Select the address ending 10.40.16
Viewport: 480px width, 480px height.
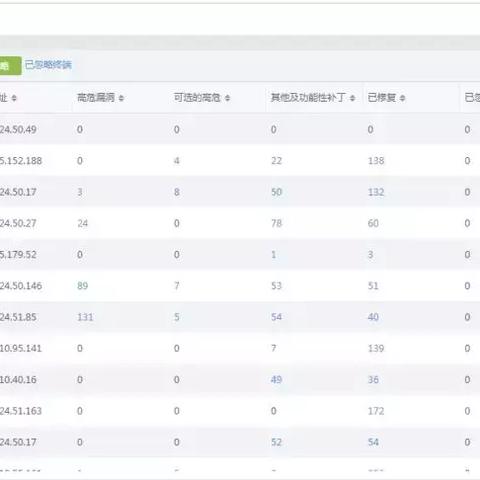(18, 379)
